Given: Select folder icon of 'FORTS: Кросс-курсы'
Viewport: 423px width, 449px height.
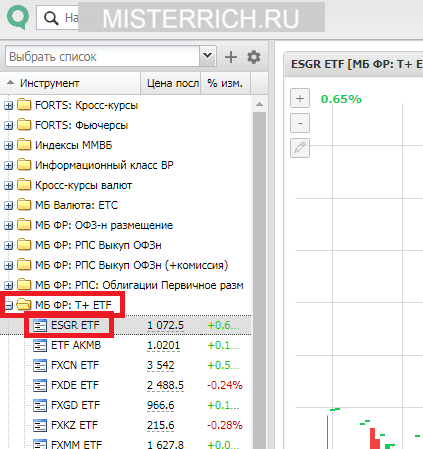Looking at the screenshot, I should [24, 105].
